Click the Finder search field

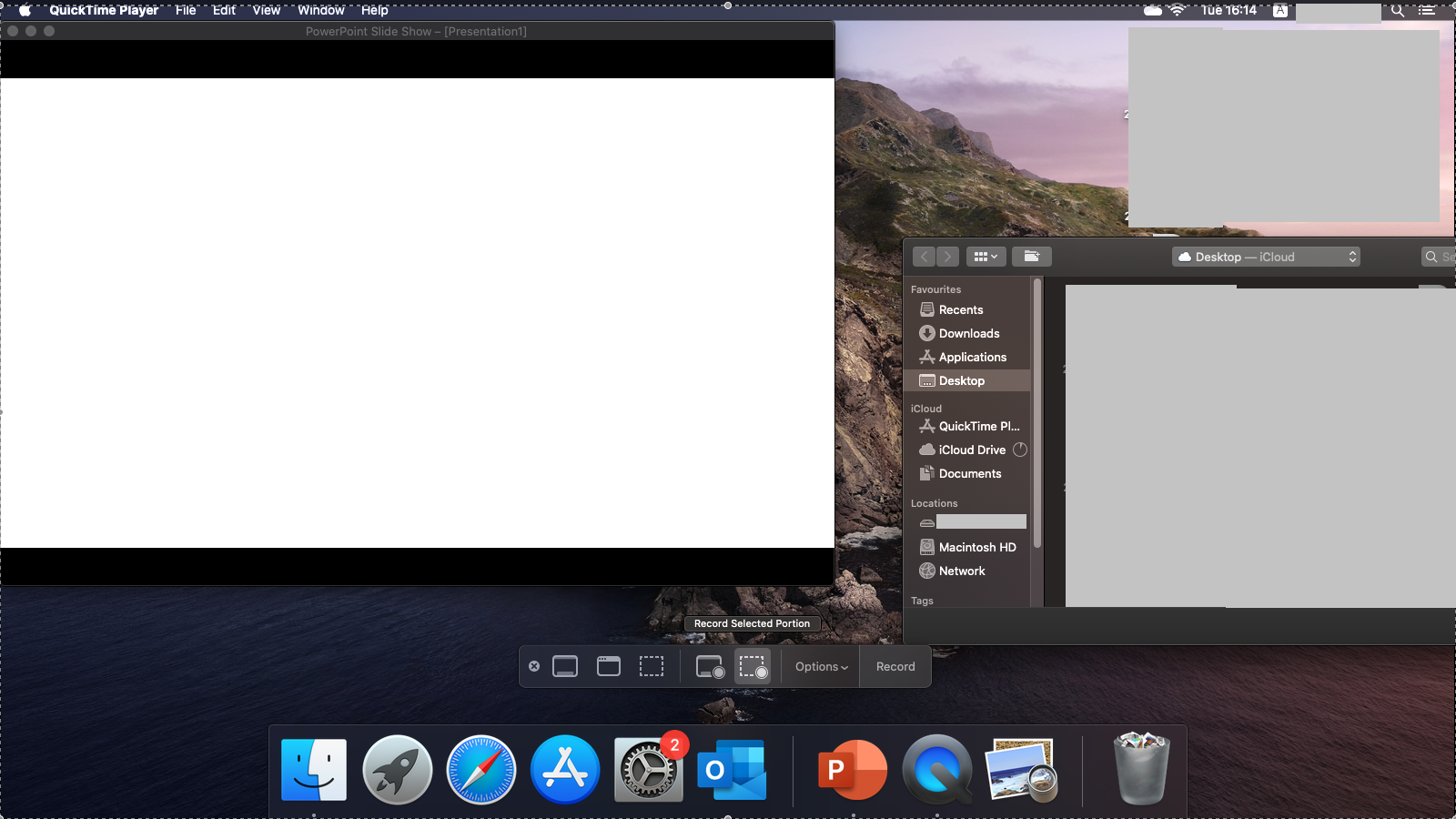click(1439, 257)
